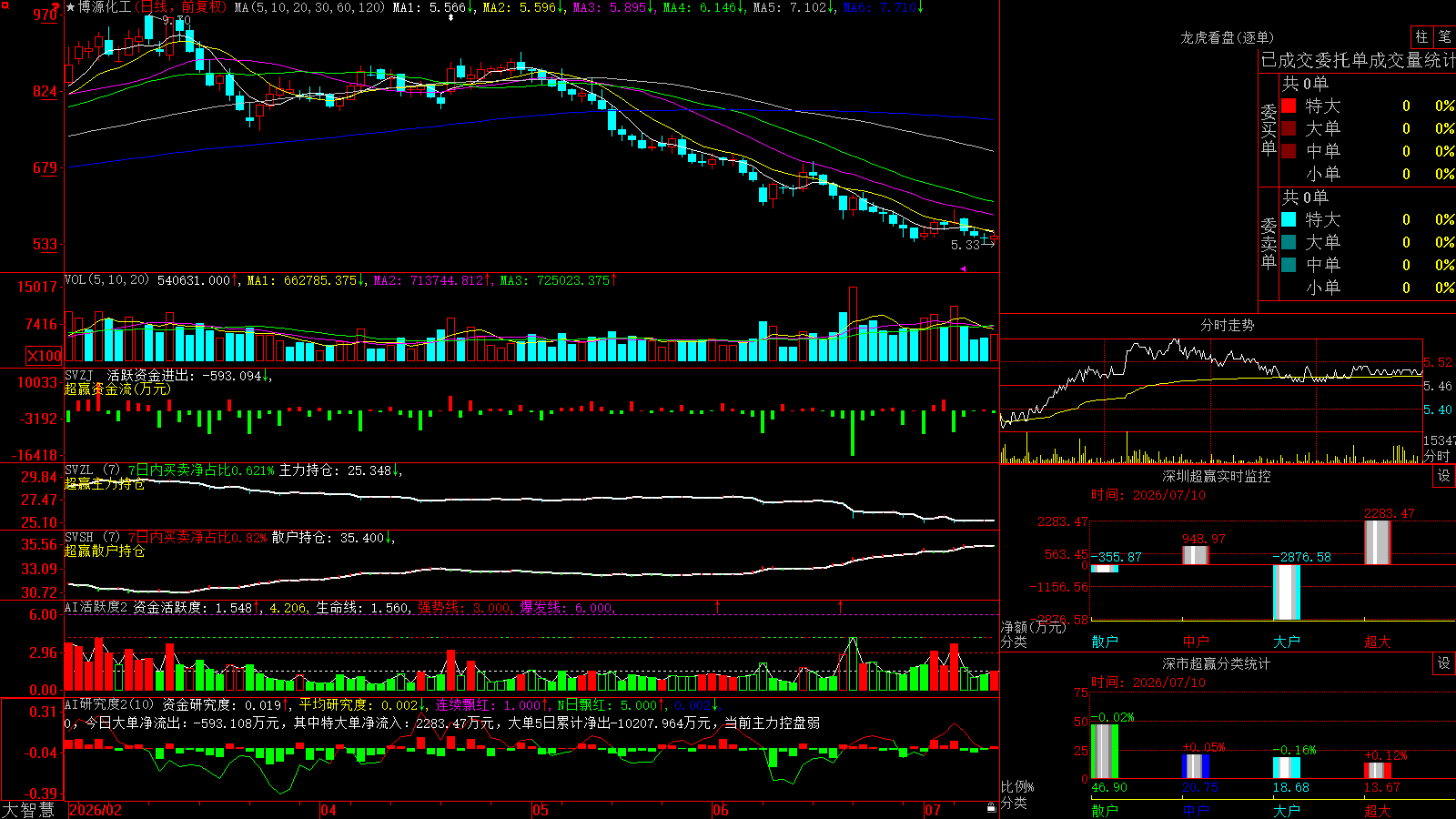Click the 爆发线: 6.000 label
Image resolution: width=1456 pixels, height=819 pixels.
click(x=568, y=608)
